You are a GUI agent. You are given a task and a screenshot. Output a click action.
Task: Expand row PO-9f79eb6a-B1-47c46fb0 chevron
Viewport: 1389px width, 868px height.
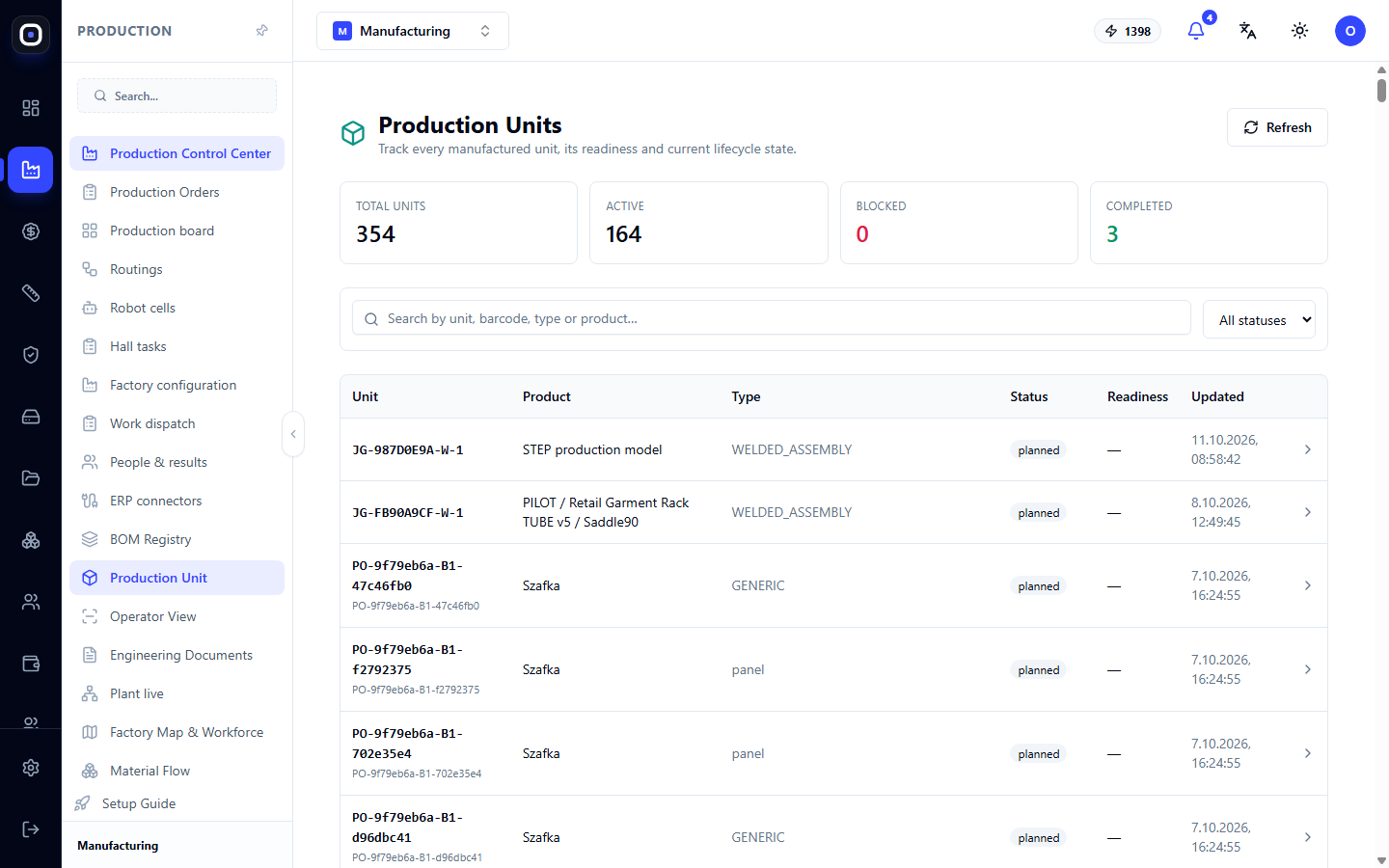(x=1308, y=585)
